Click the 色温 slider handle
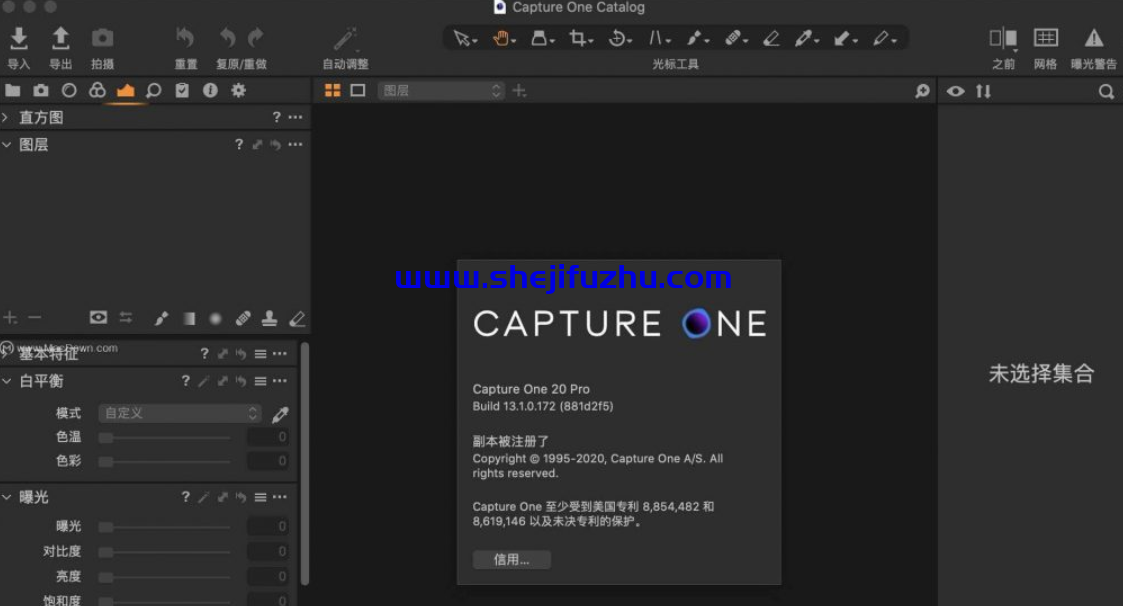The width and height of the screenshot is (1123, 606). point(106,438)
